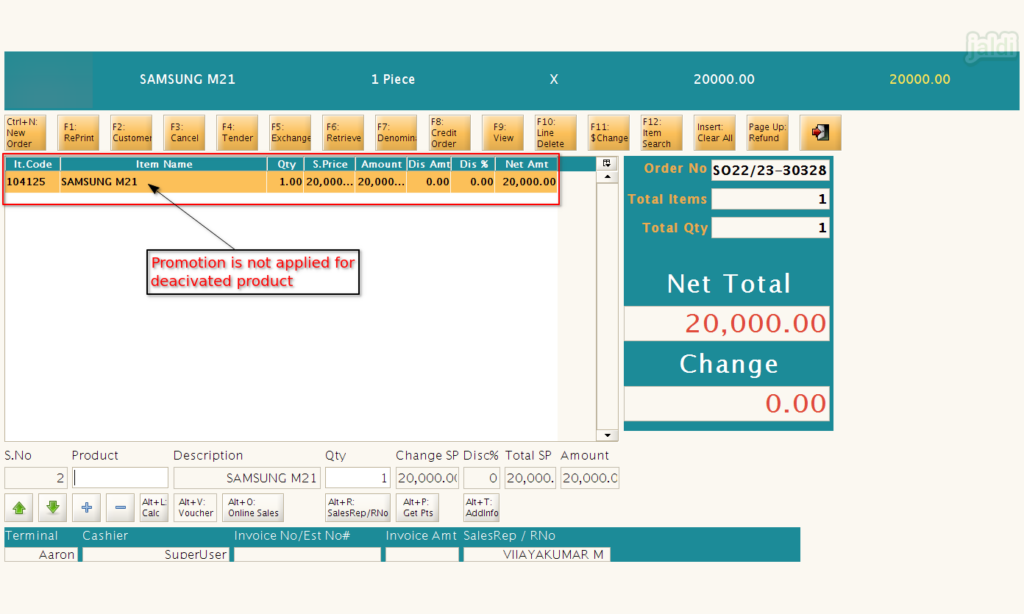Image resolution: width=1024 pixels, height=614 pixels.
Task: Click the Qty input field
Action: tap(358, 478)
